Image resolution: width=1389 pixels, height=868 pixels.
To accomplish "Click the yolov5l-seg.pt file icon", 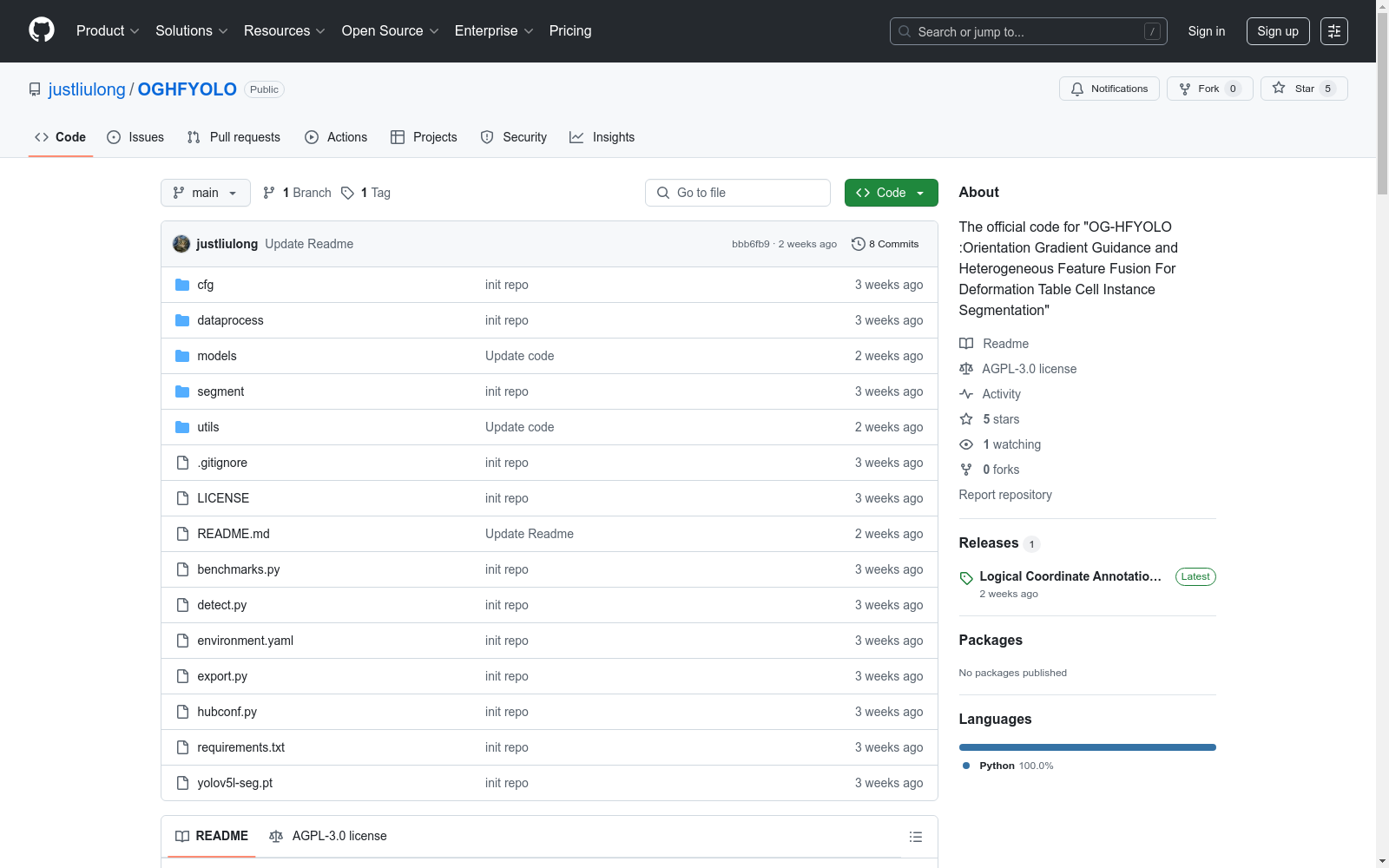I will pyautogui.click(x=182, y=783).
